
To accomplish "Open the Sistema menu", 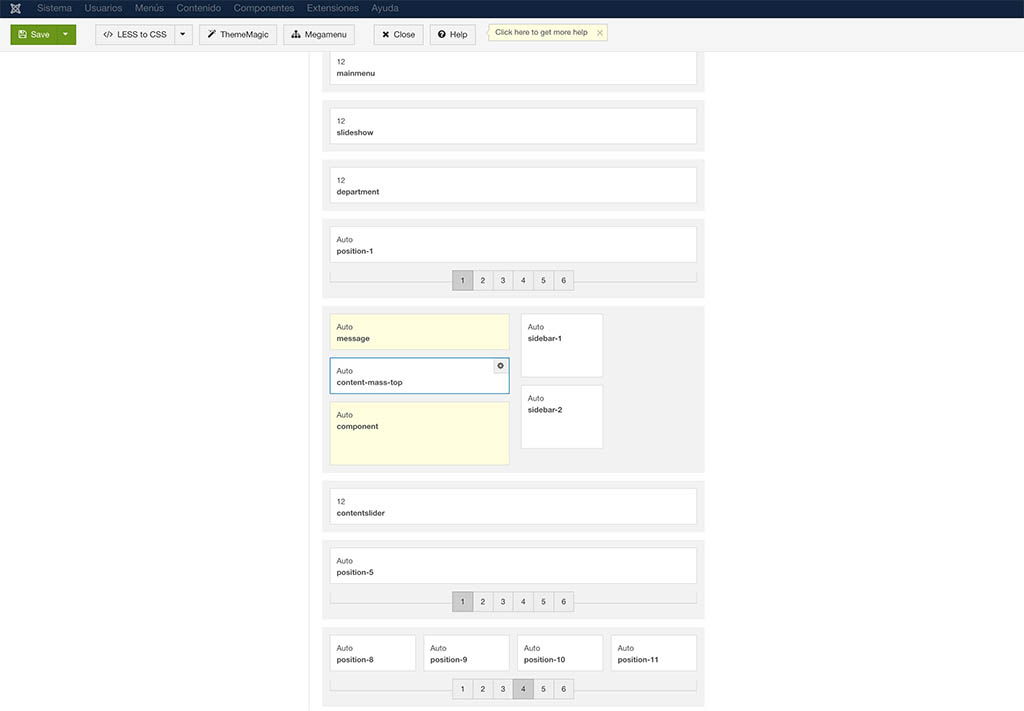I will coord(54,8).
